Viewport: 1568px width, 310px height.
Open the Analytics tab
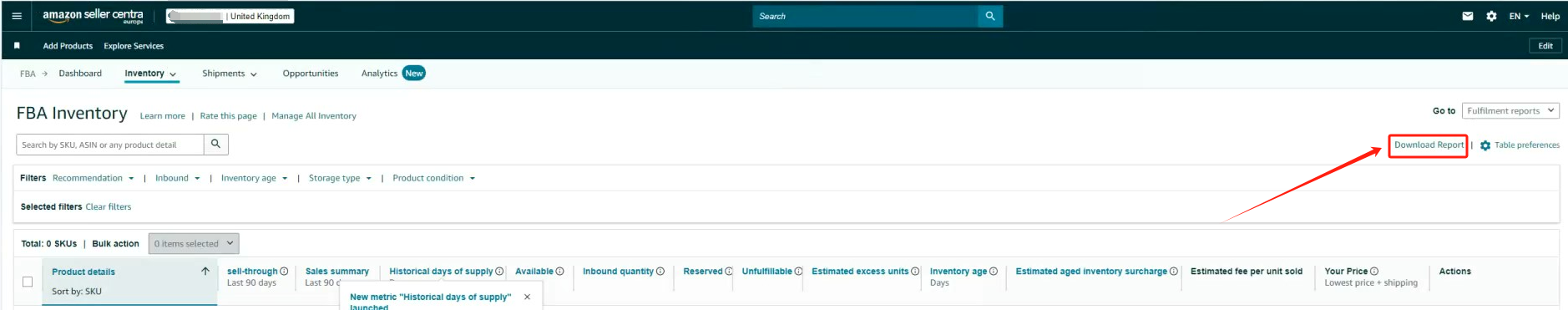pos(379,74)
